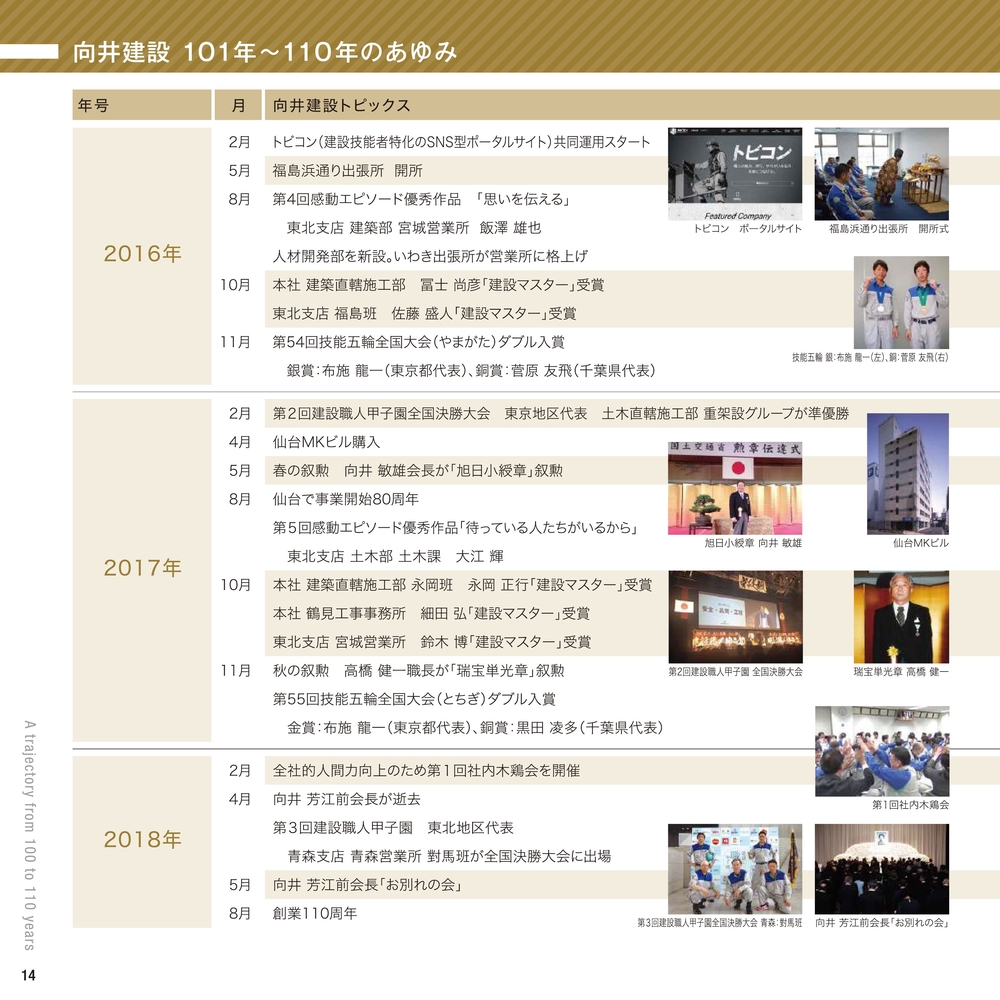Viewport: 1000px width, 1000px height.
Task: Select the 2017年 year cell
Action: (x=142, y=569)
